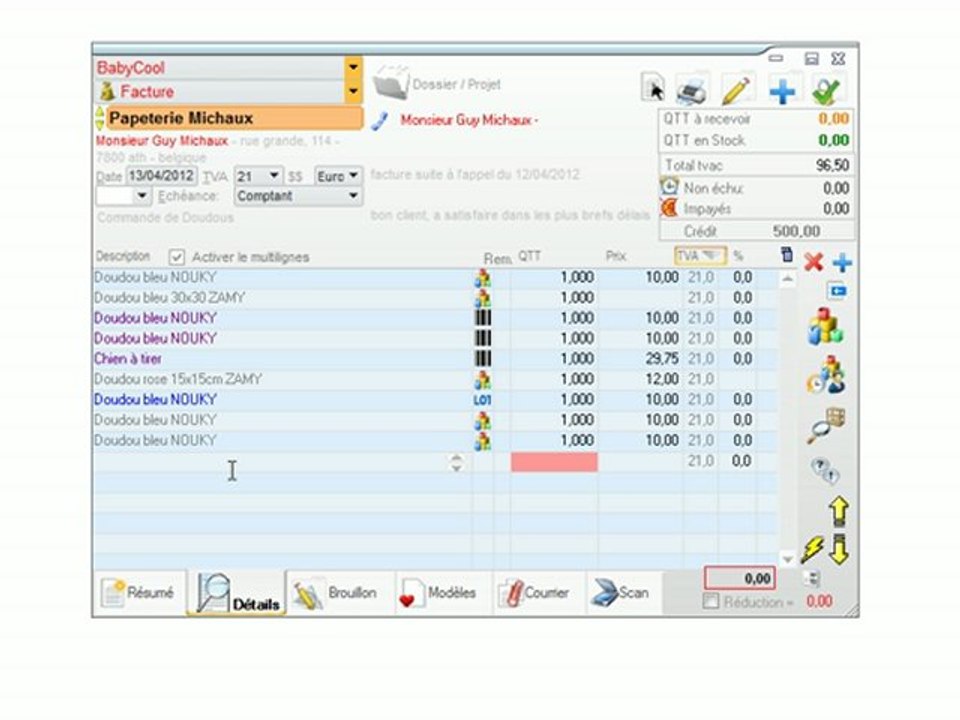Open the BabyCool company dropdown
The image size is (960, 720).
pos(353,67)
